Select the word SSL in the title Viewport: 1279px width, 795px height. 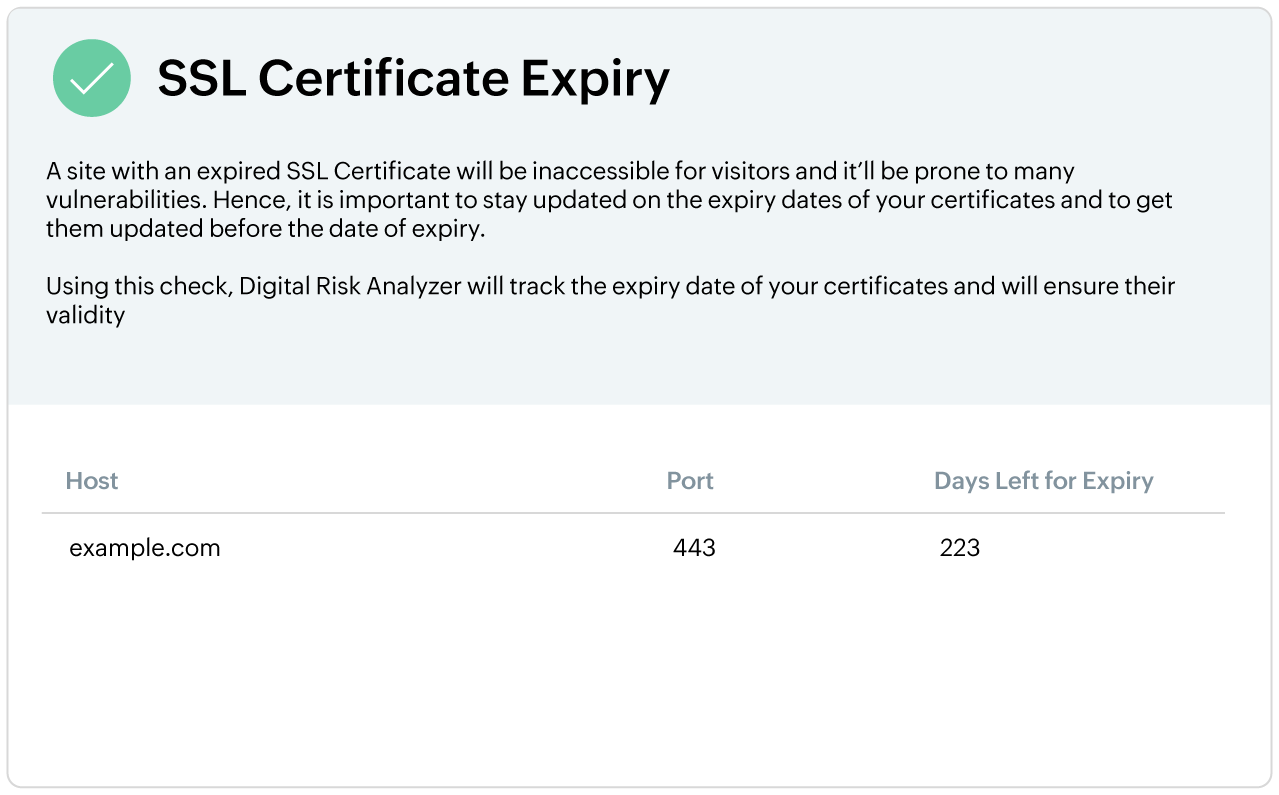pos(201,79)
